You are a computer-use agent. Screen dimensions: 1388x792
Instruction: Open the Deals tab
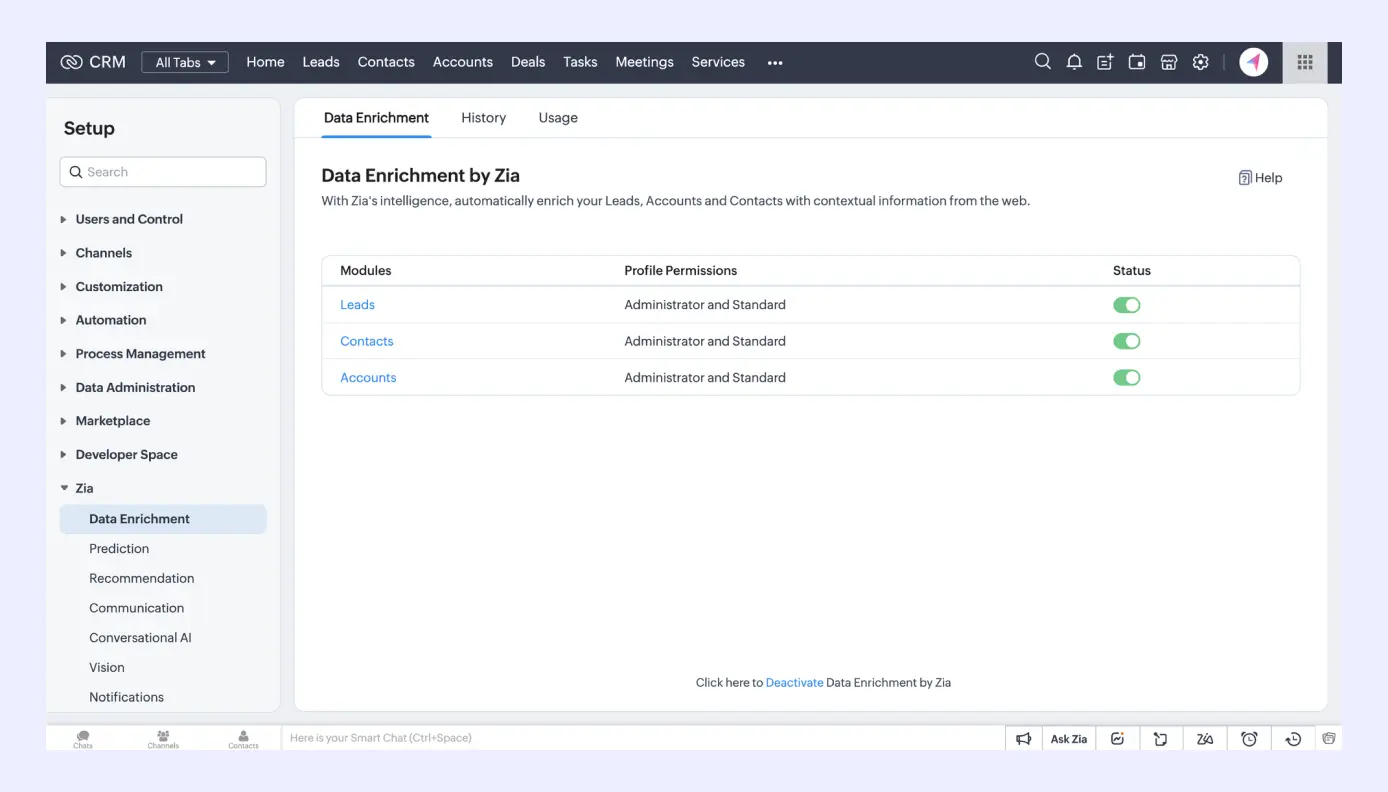click(x=528, y=62)
